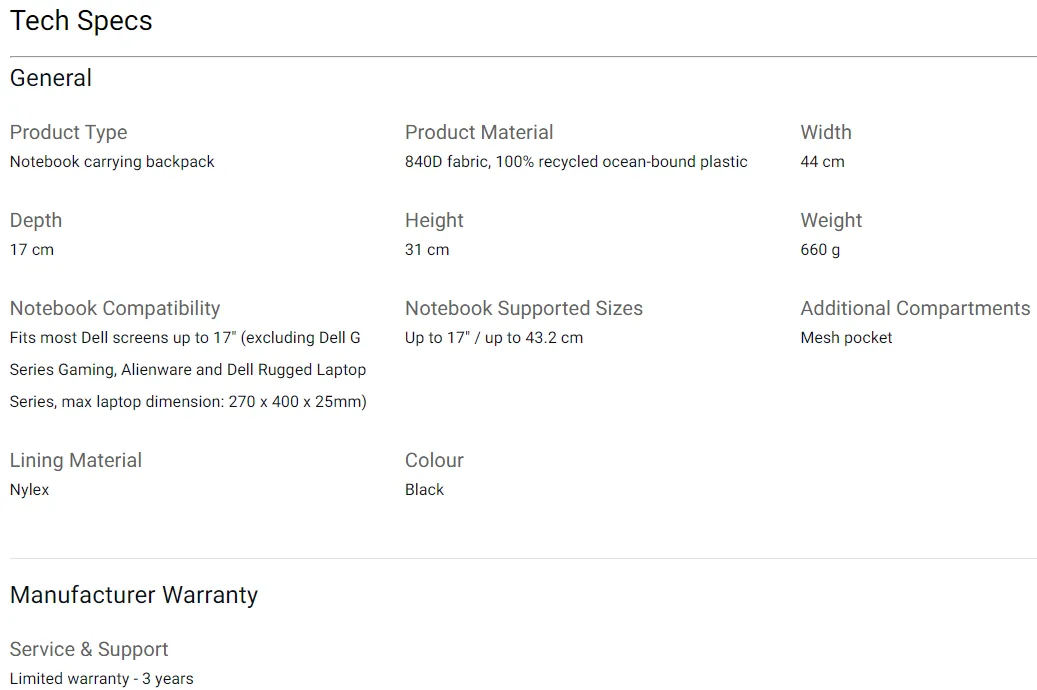Screen dimensions: 1037x690
Task: Click the Notebook Supported Sizes label
Action: coord(524,308)
